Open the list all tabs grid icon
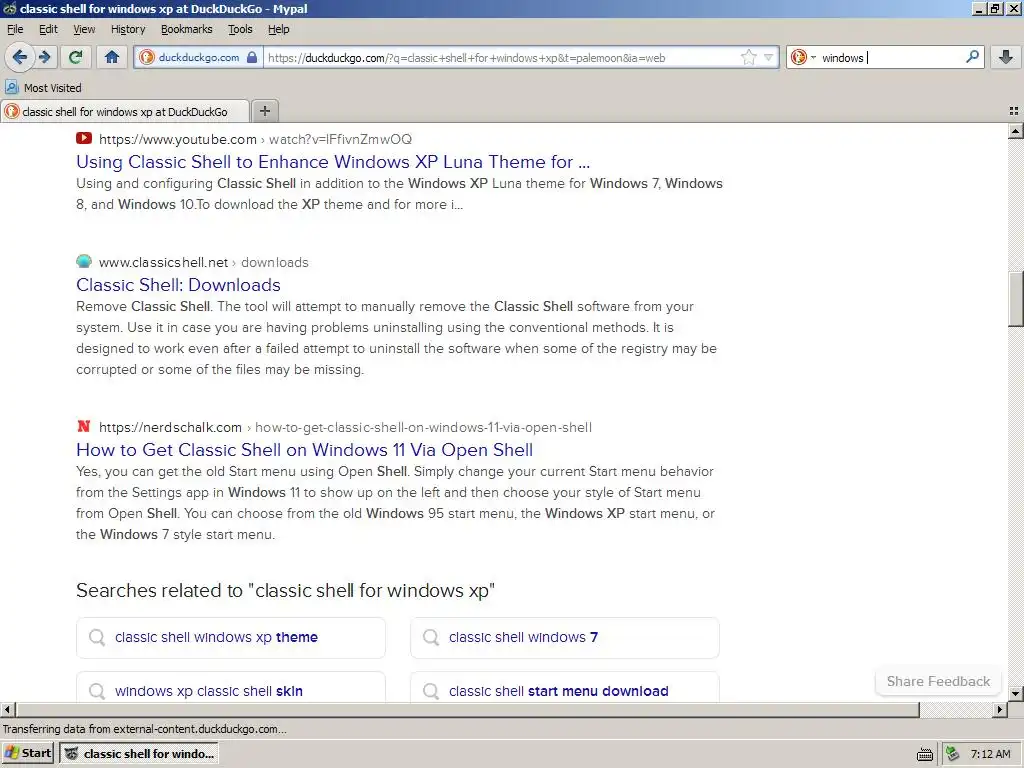The image size is (1024, 768). click(x=1014, y=112)
